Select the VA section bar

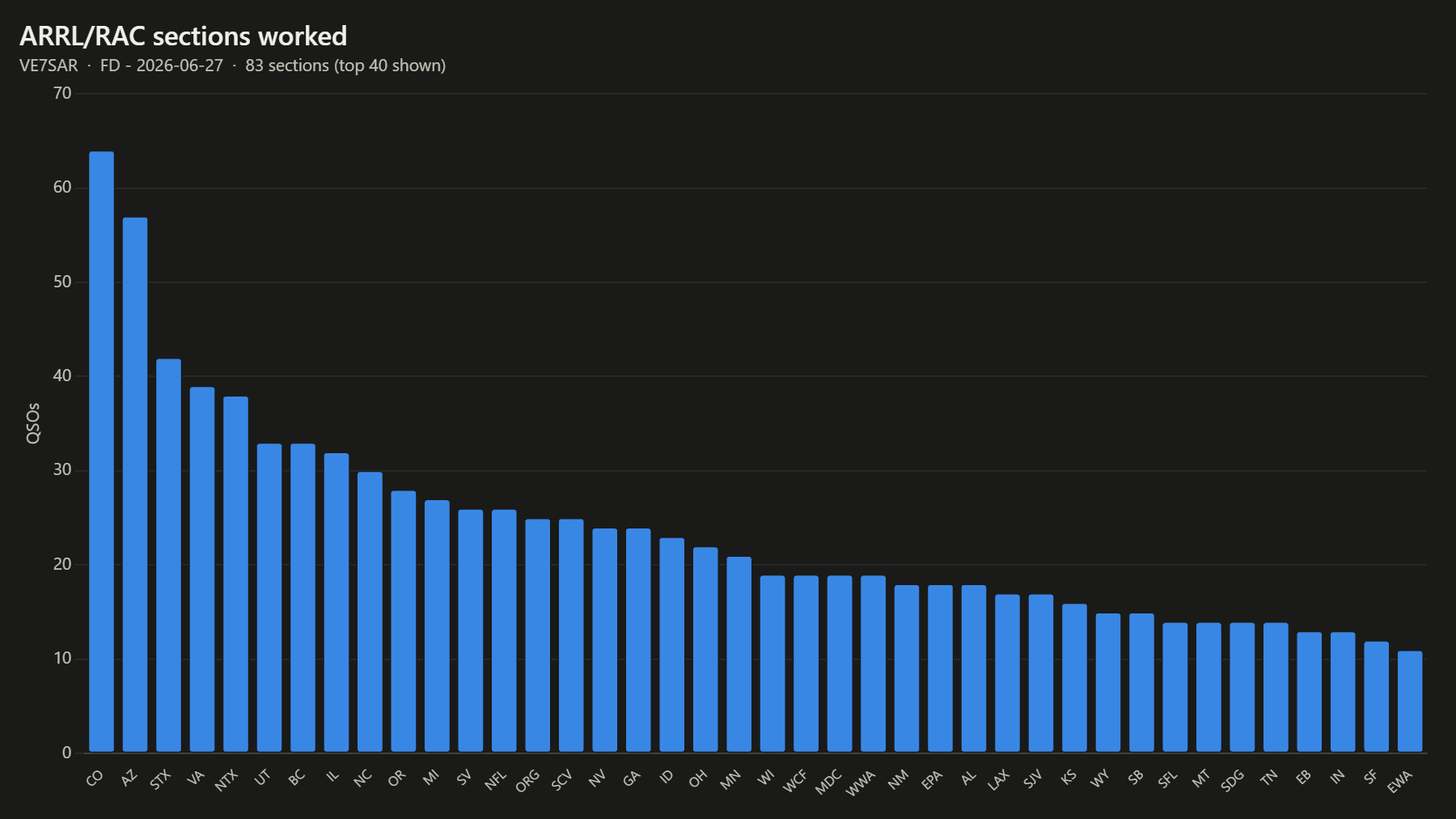coord(202,570)
